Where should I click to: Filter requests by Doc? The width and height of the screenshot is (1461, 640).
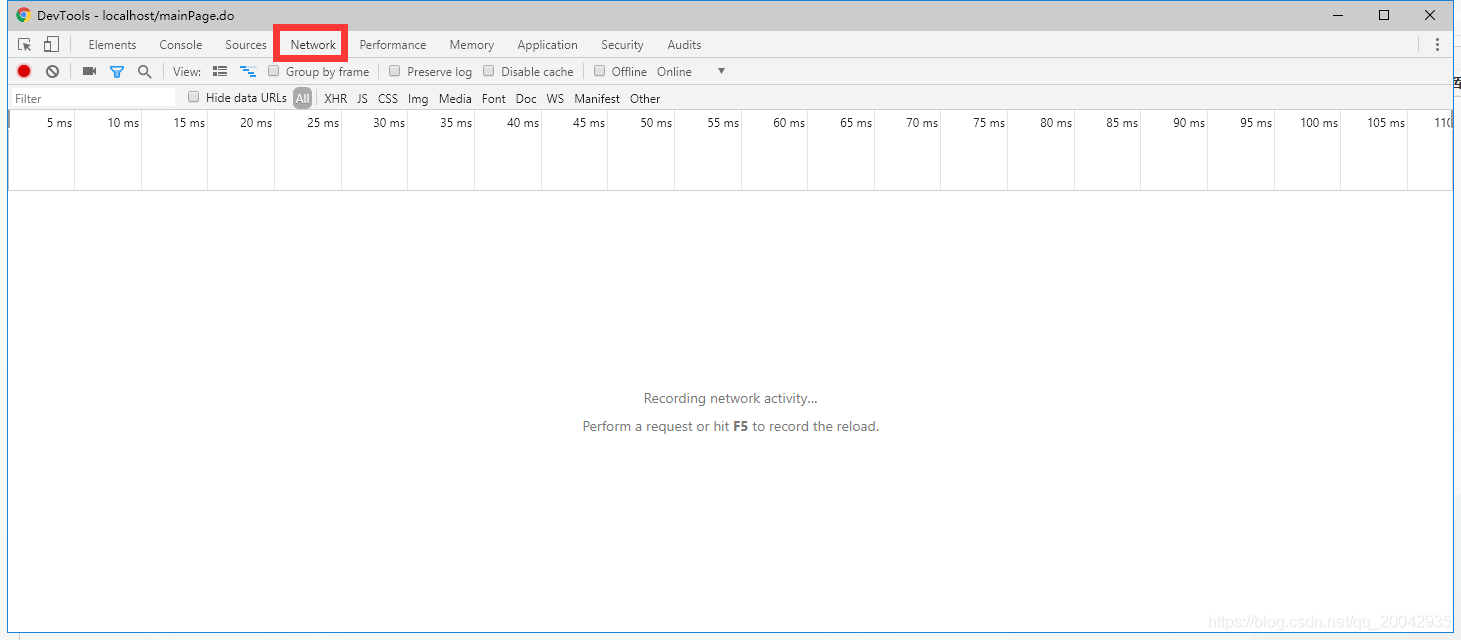click(x=526, y=98)
